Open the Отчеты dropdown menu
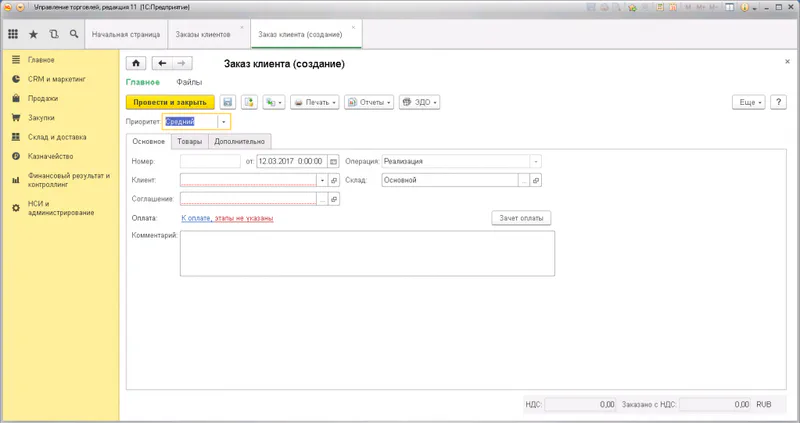 [368, 102]
